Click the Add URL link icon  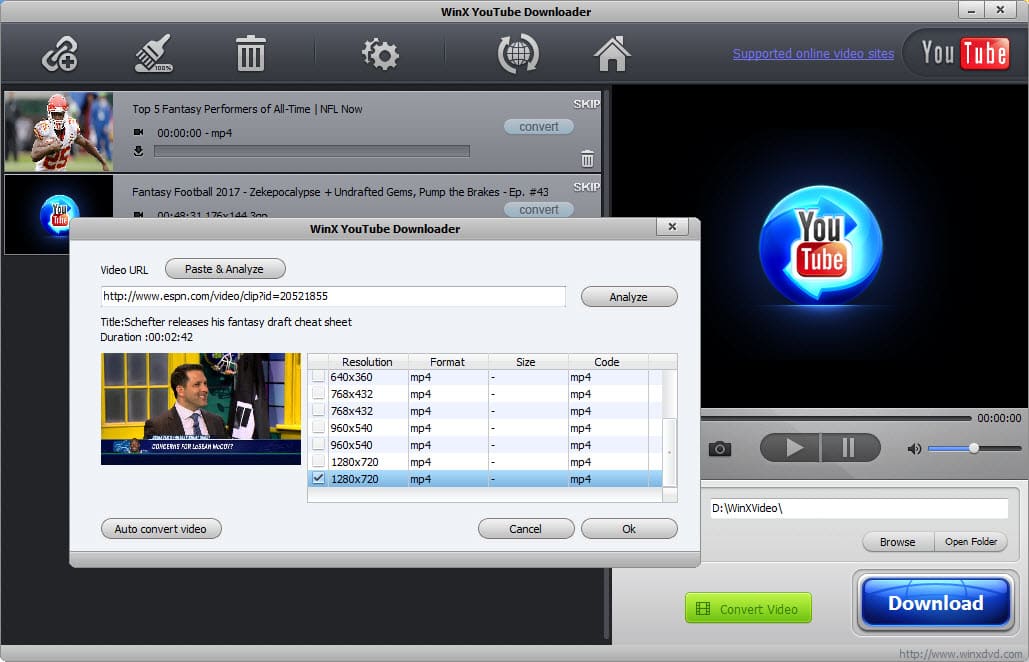(60, 54)
